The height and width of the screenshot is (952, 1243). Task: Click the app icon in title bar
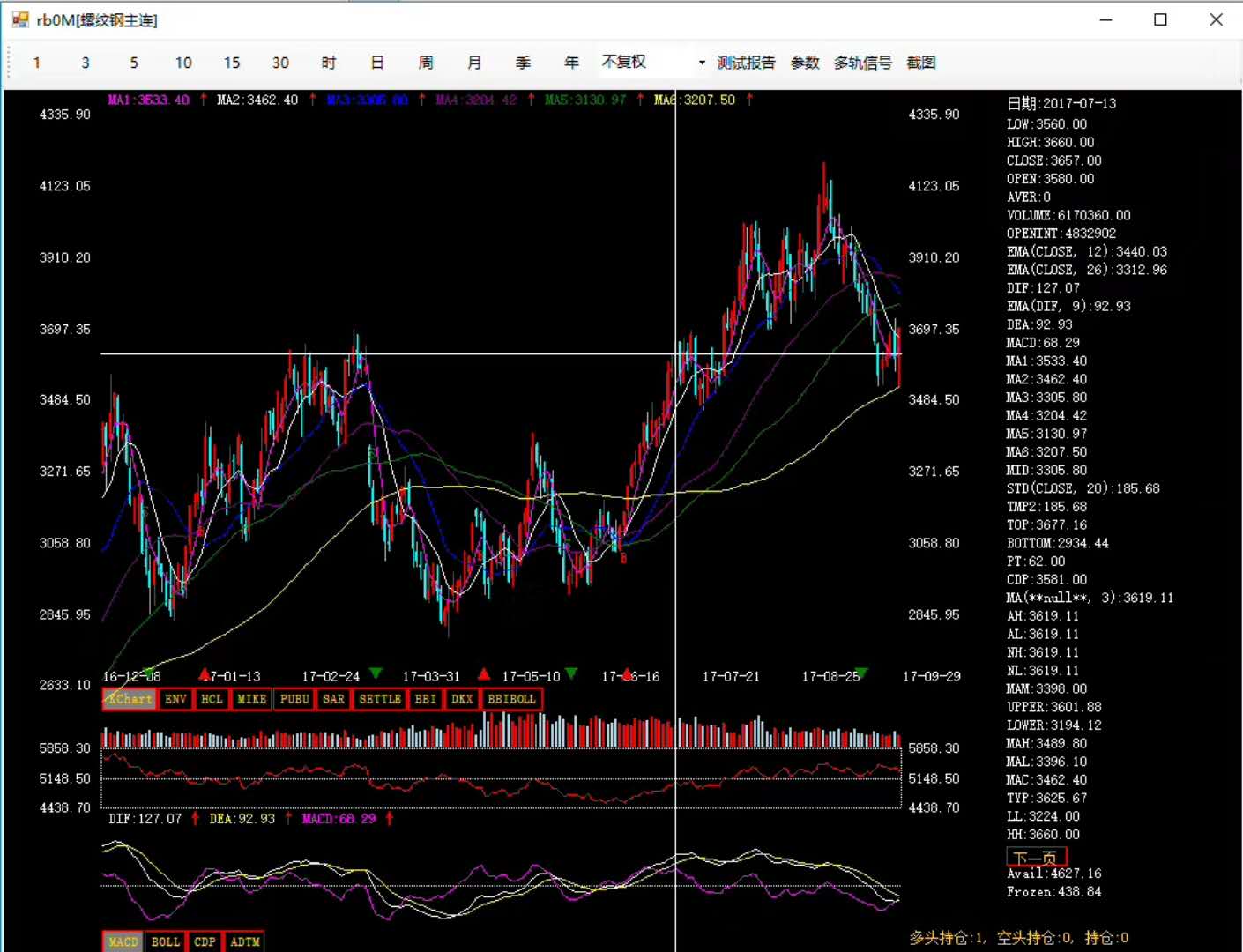19,19
